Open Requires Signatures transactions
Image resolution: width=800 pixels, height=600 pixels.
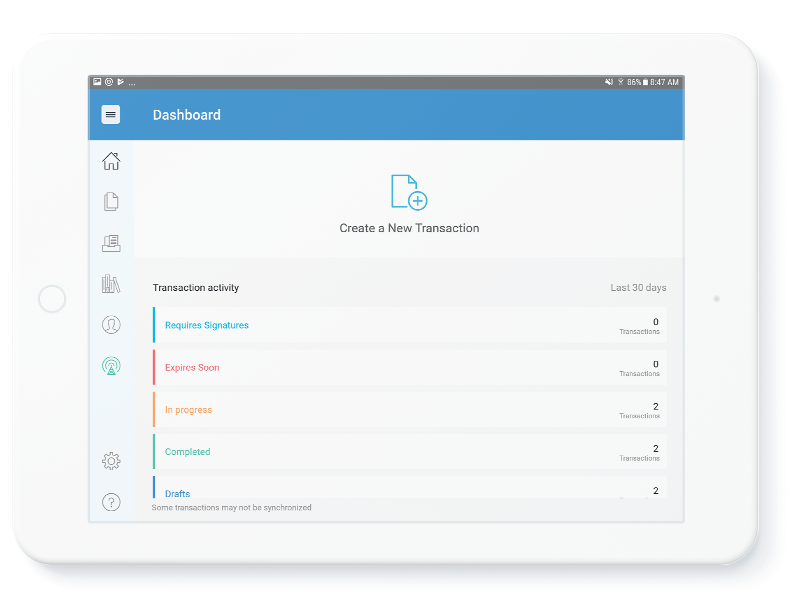[410, 324]
